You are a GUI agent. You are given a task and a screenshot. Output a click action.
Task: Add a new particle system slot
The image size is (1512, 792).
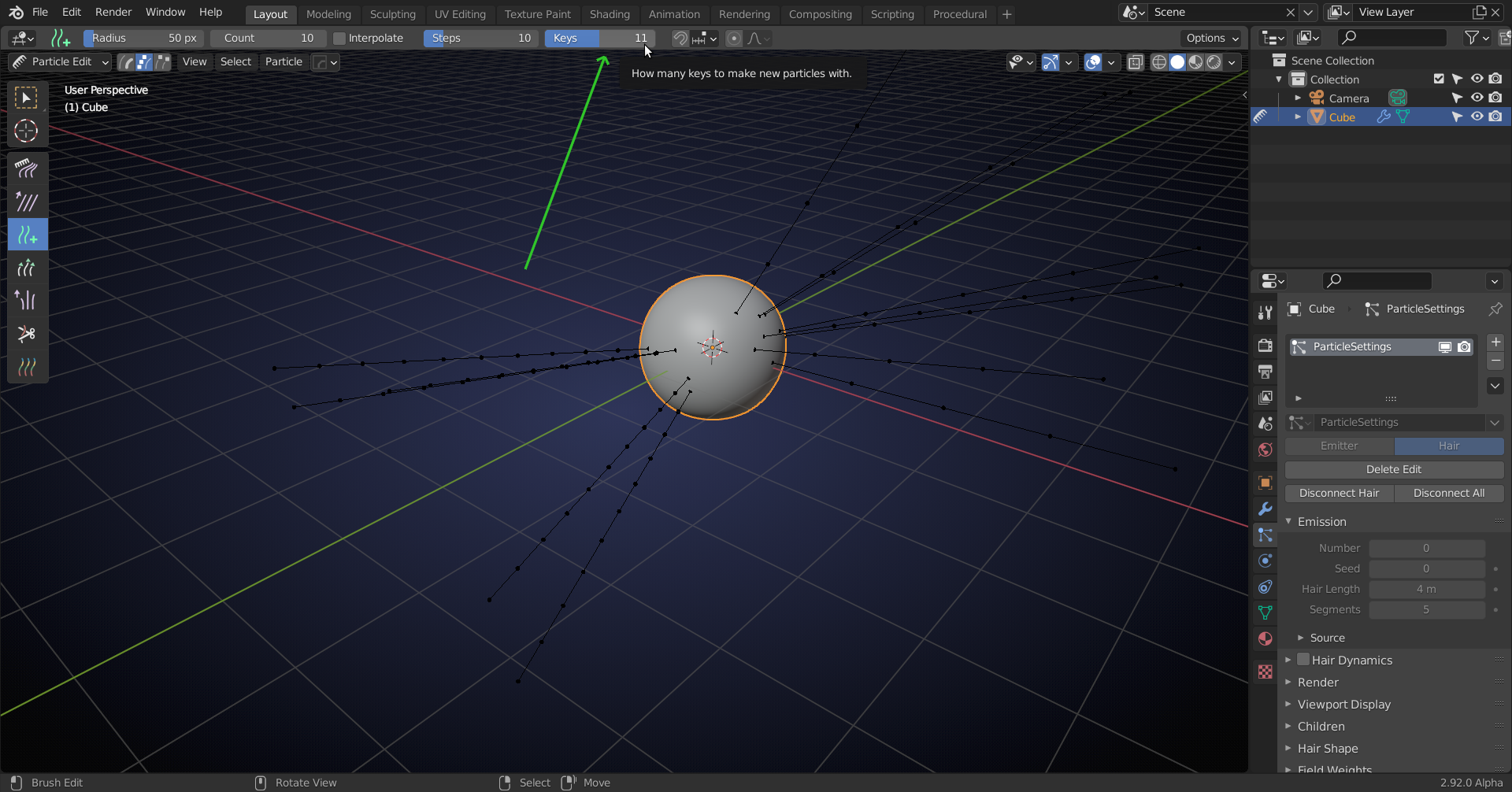click(1495, 342)
